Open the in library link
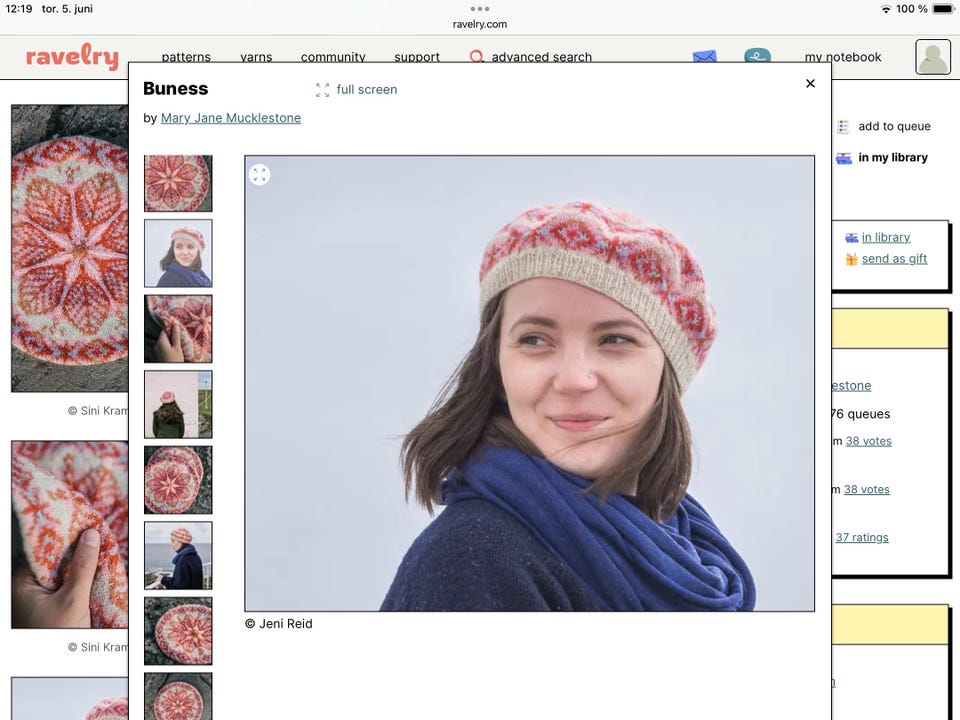960x720 pixels. pos(886,237)
